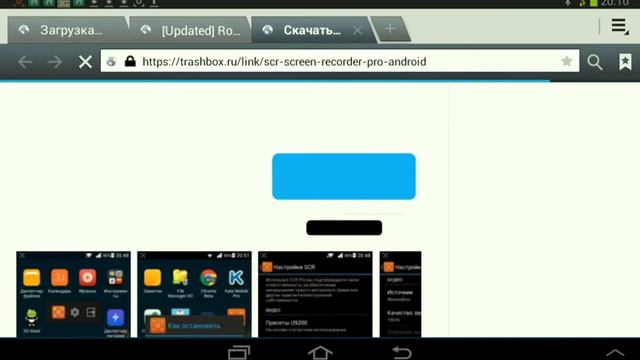640x360 pixels.
Task: Open the Настройки SCR screenshot thumbnail
Action: point(315,294)
